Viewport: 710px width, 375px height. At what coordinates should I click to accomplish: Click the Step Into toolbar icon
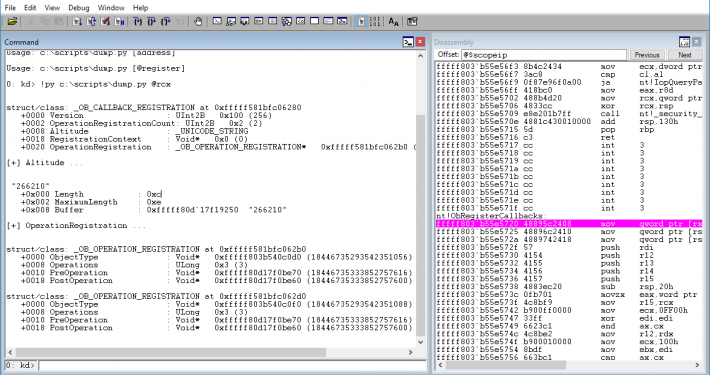pyautogui.click(x=138, y=21)
